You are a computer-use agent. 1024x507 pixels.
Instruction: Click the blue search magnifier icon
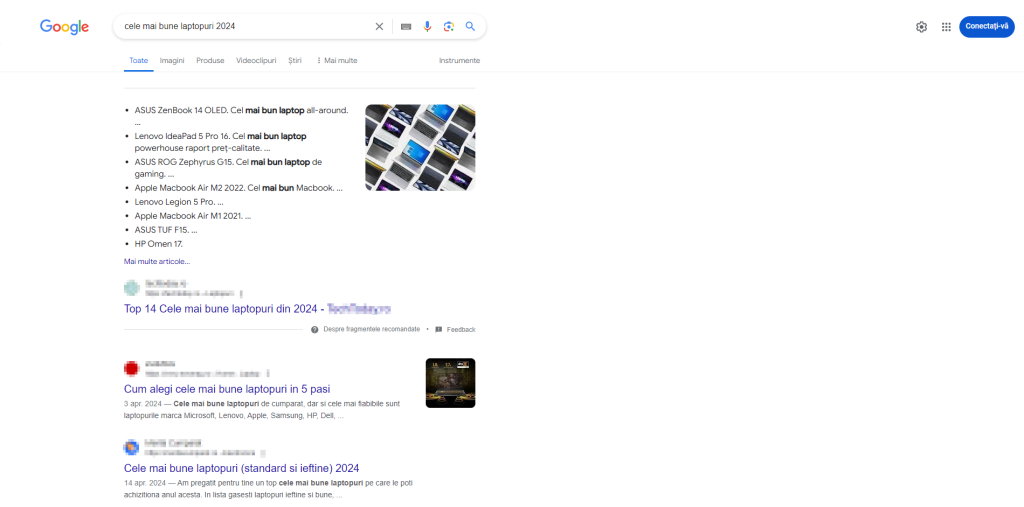click(x=470, y=26)
